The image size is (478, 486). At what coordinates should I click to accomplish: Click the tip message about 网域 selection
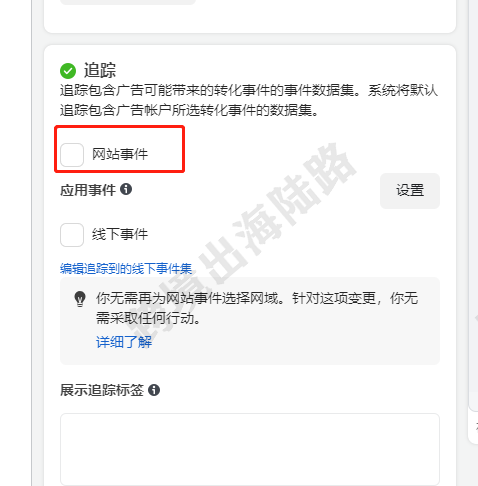tap(257, 308)
